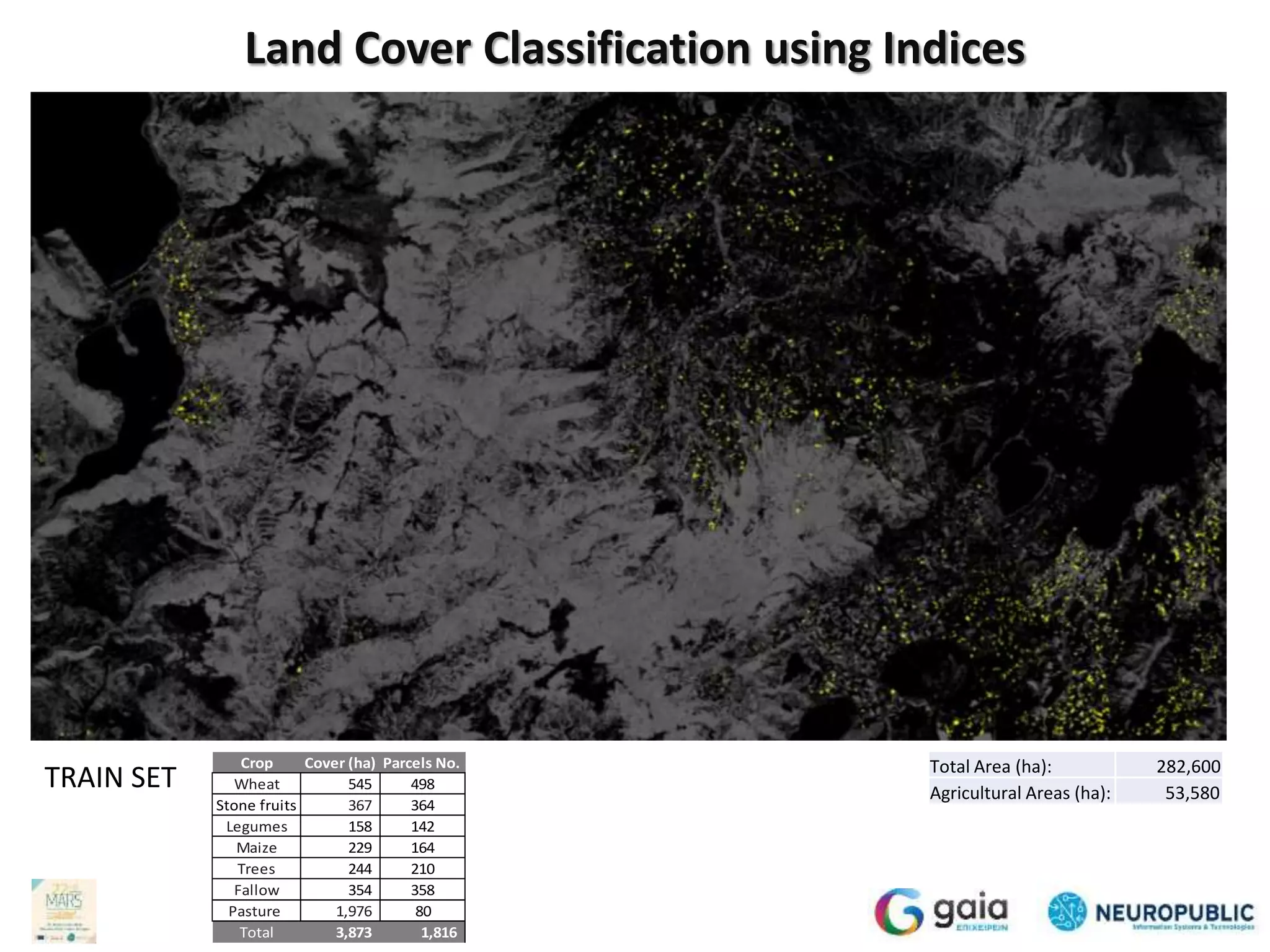The width and height of the screenshot is (1270, 952).
Task: Click the slide title 'Land Cover Classification using Indices'
Action: pos(635,48)
